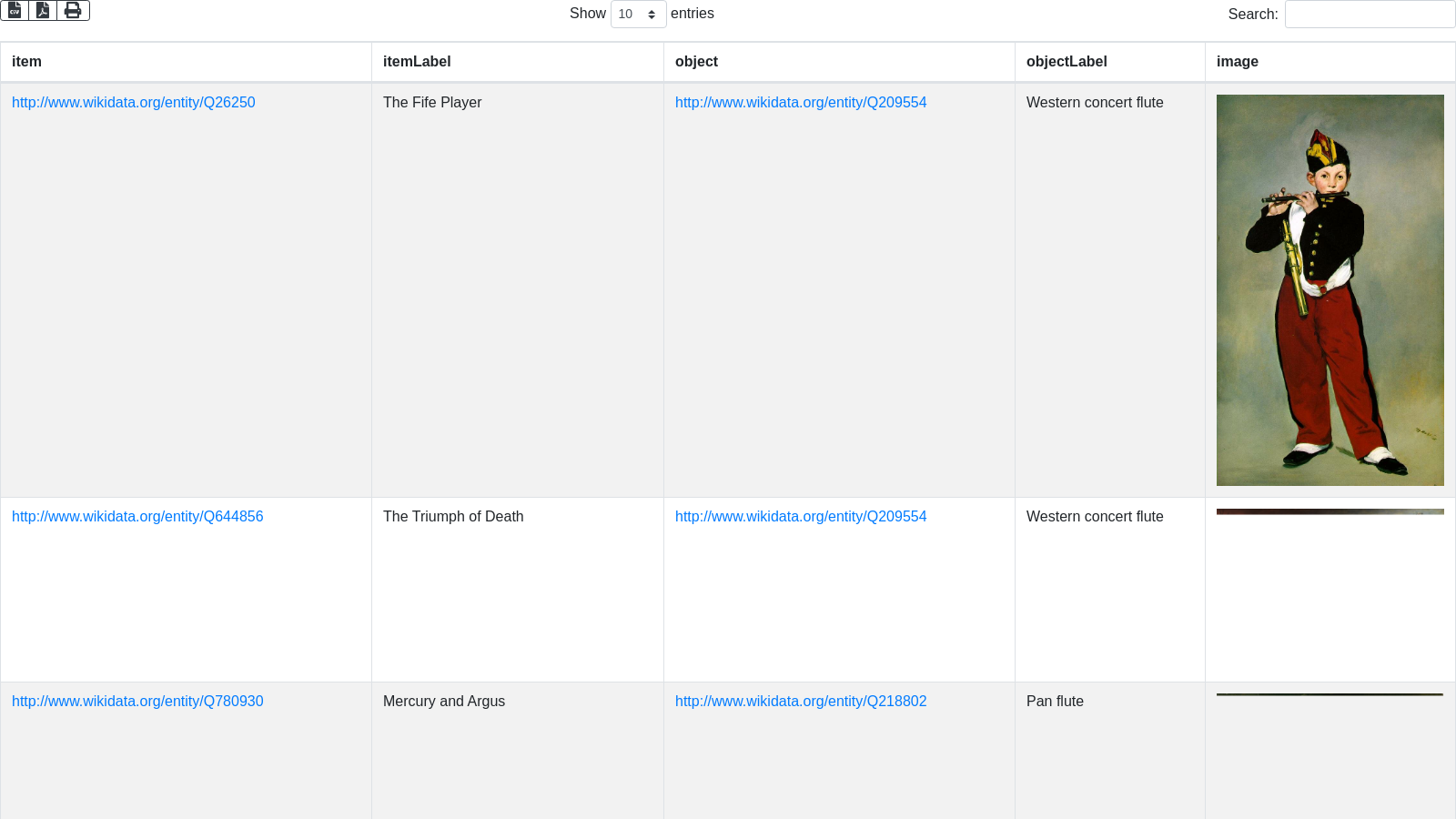Sort by the itemLabel column header
Image resolution: width=1456 pixels, height=819 pixels.
[417, 62]
